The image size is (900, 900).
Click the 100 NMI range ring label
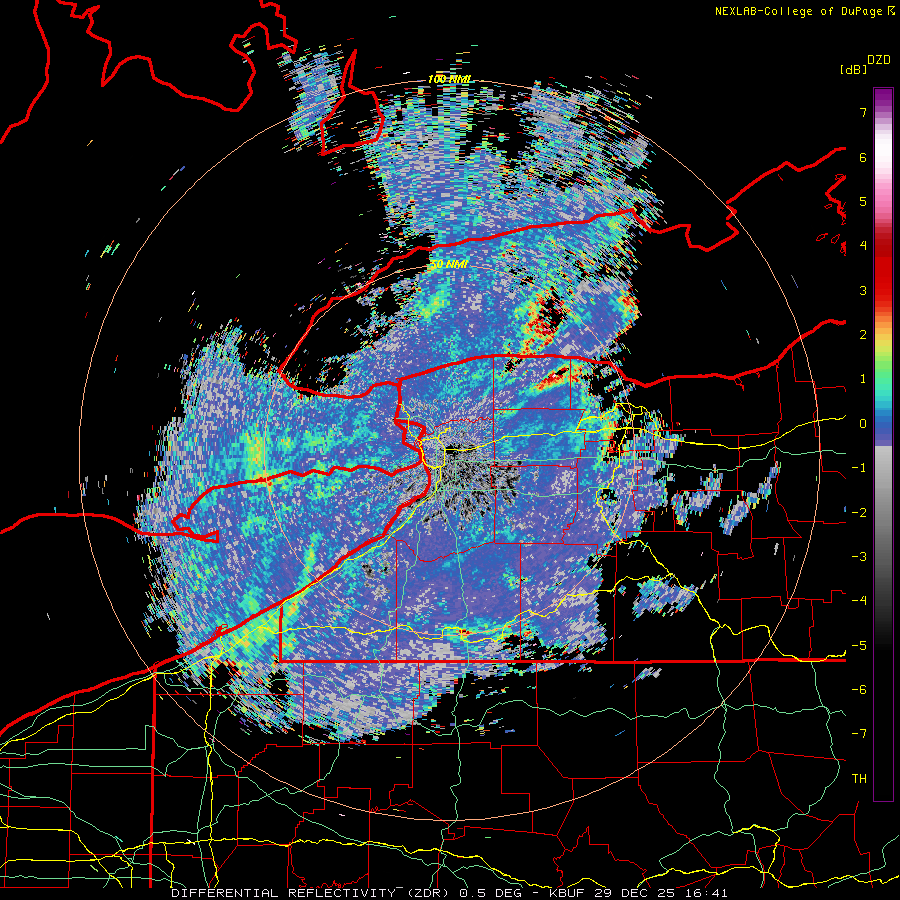(449, 79)
